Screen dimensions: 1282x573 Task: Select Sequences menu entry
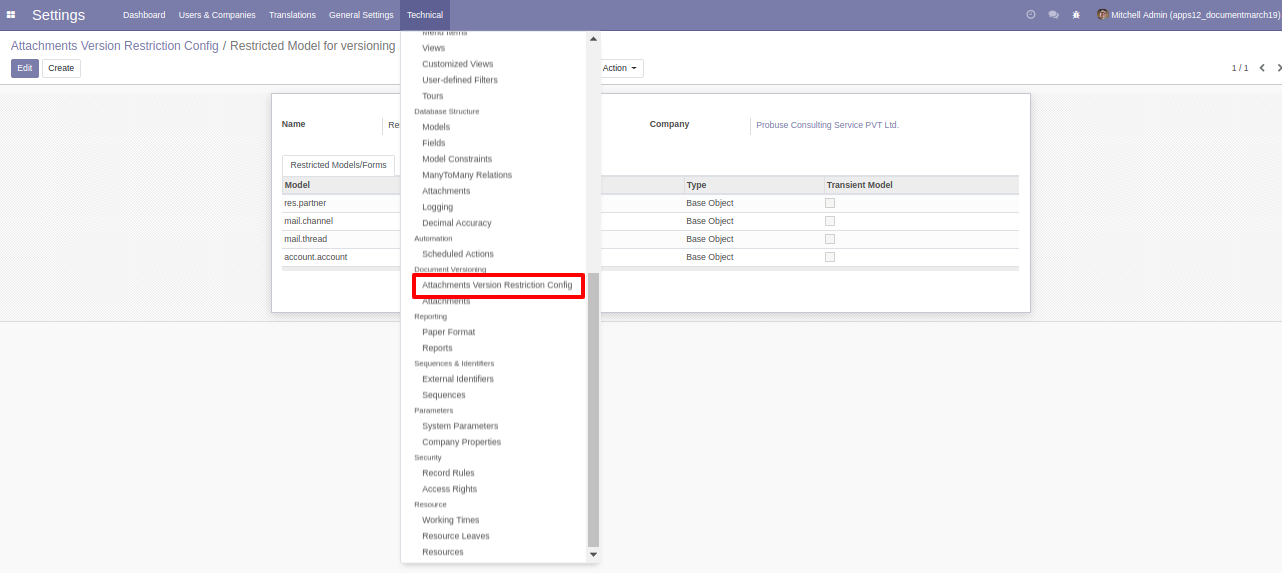click(444, 395)
